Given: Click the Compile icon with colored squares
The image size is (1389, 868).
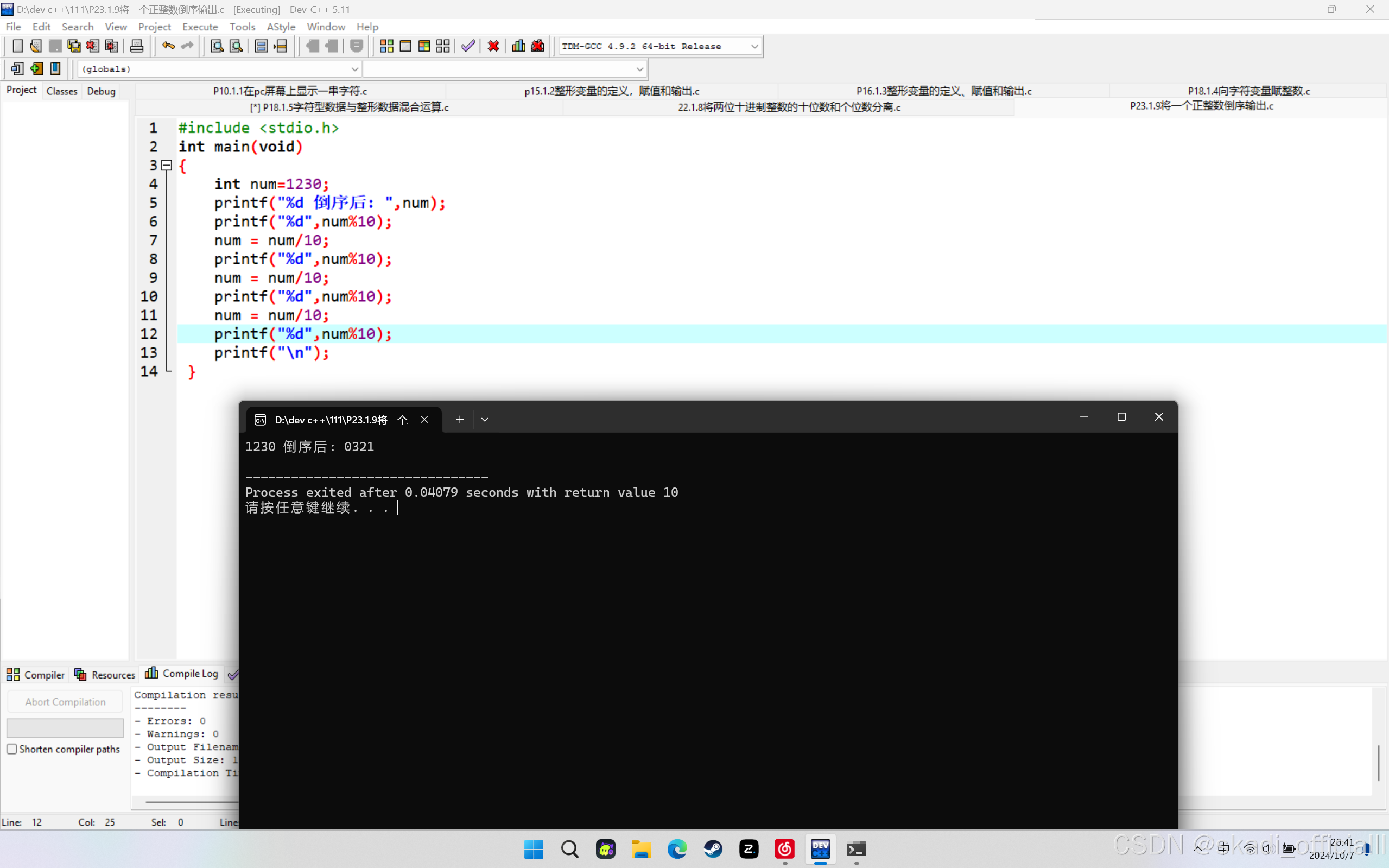Looking at the screenshot, I should coord(386,46).
